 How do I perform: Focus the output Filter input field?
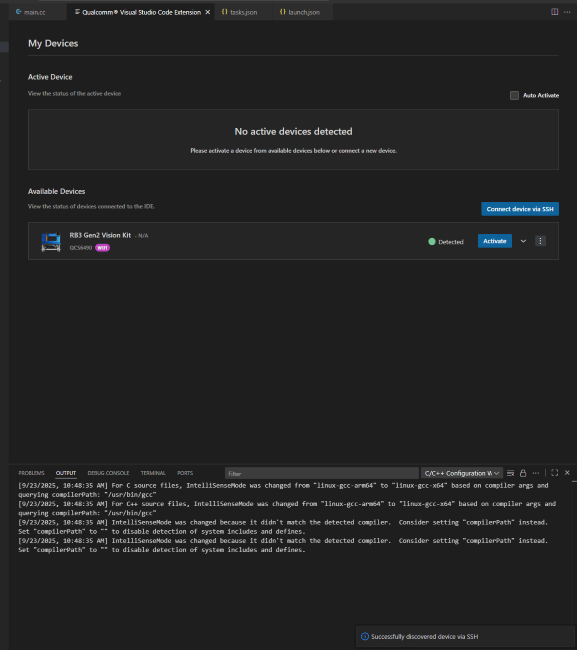pos(322,473)
